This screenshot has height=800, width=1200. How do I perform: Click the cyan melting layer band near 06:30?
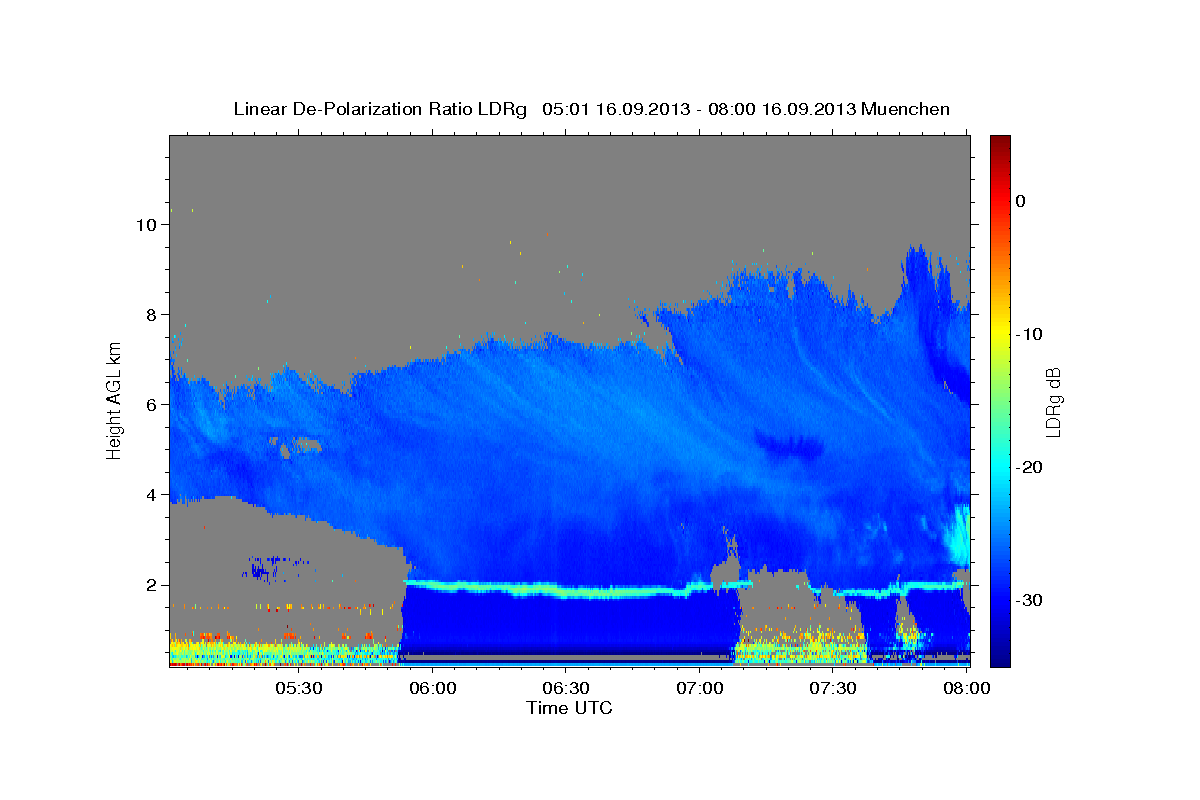click(566, 592)
